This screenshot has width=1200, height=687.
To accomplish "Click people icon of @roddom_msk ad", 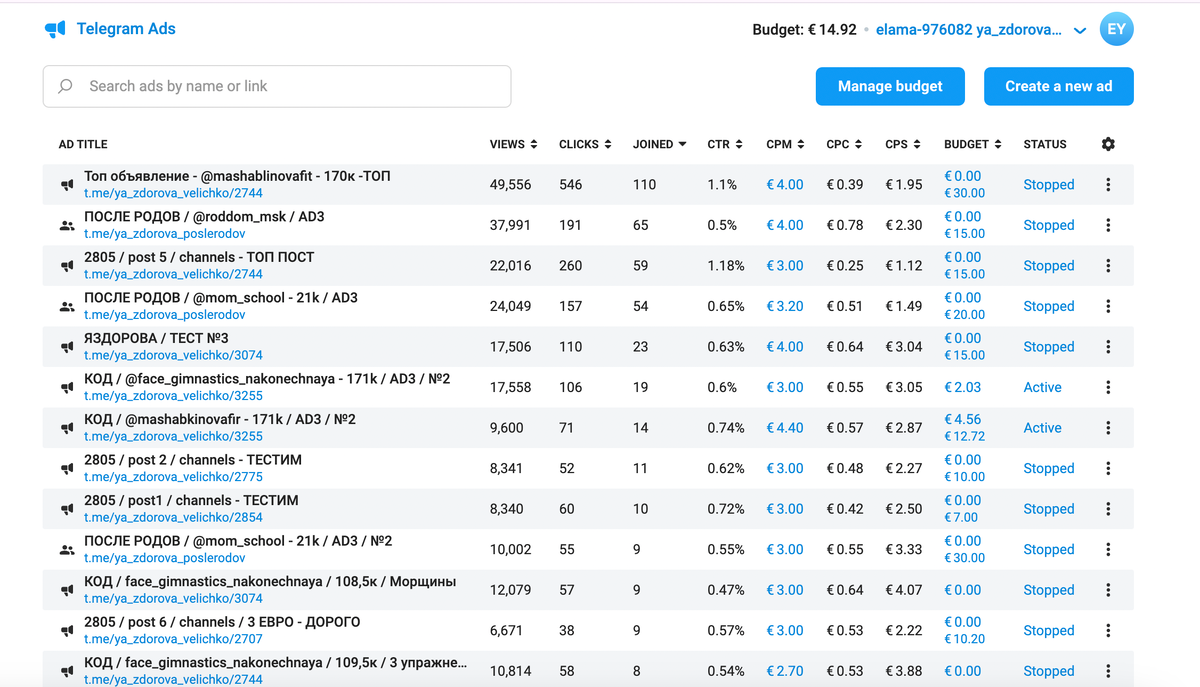I will (x=67, y=226).
